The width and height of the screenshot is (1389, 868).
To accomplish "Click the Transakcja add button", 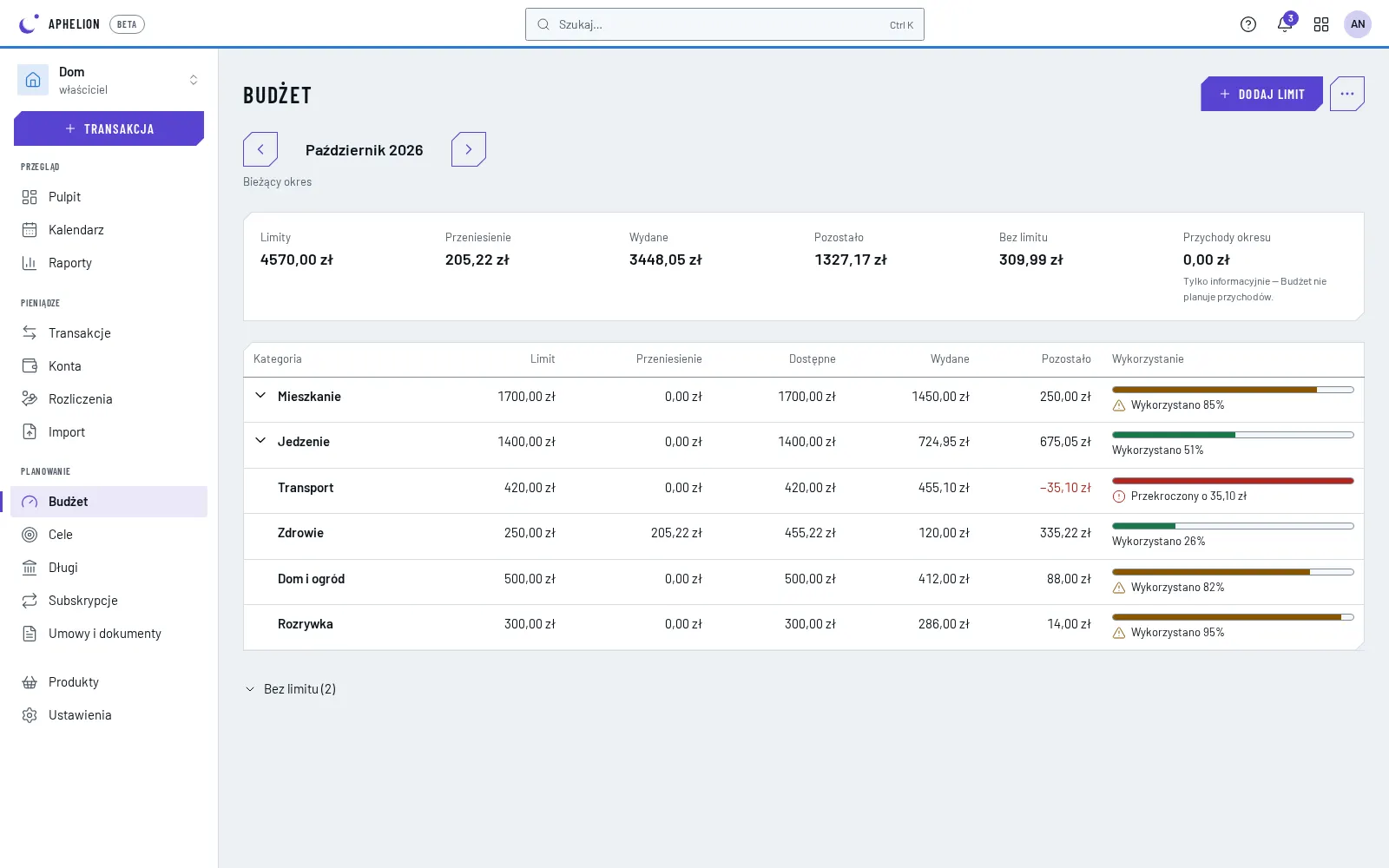I will pos(109,128).
